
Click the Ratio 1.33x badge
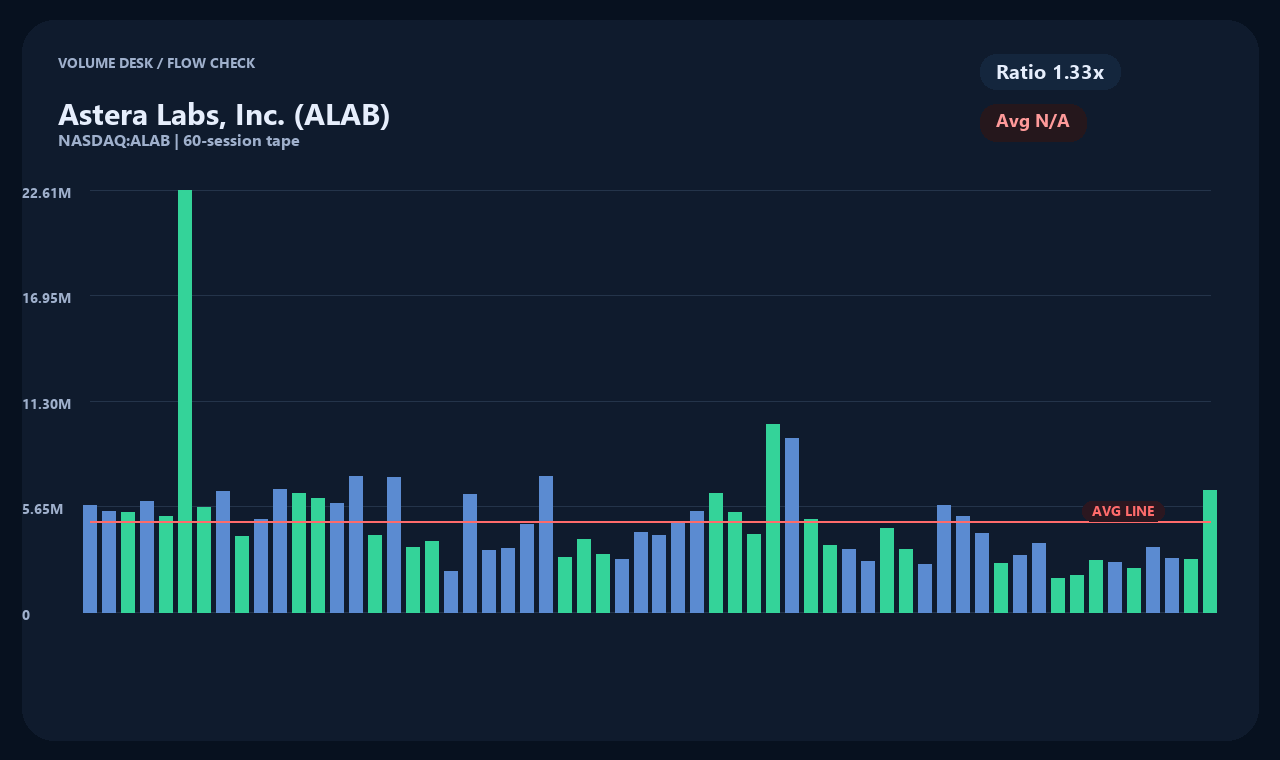tap(1050, 72)
